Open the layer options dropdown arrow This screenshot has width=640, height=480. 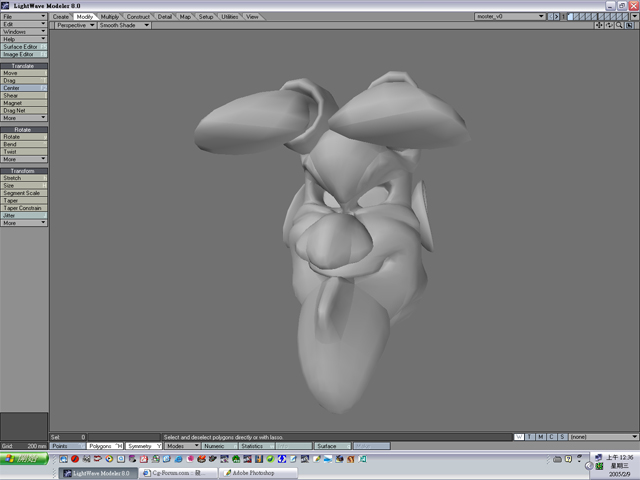click(635, 17)
